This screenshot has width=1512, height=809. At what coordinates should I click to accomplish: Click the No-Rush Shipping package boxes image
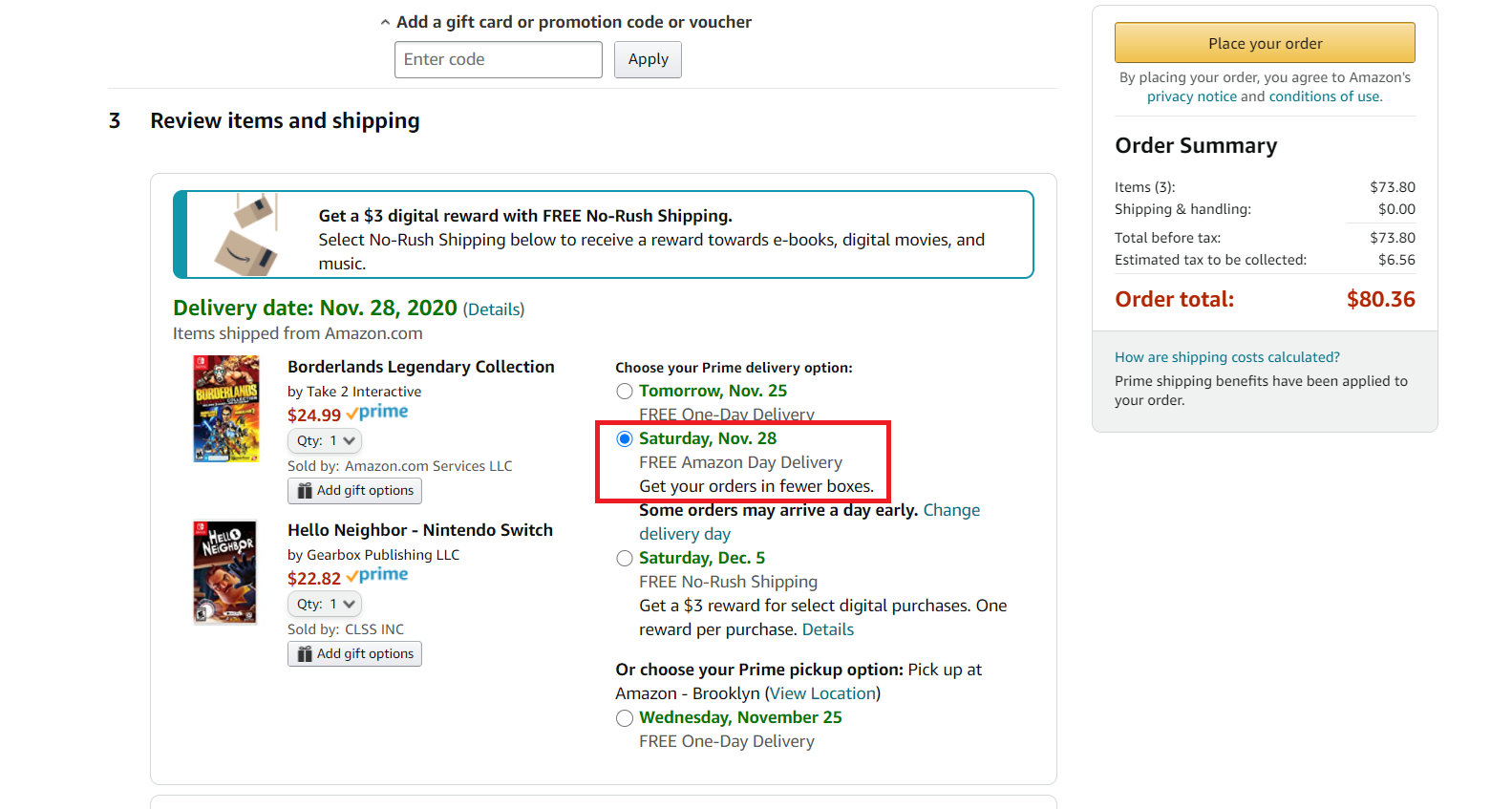[246, 235]
